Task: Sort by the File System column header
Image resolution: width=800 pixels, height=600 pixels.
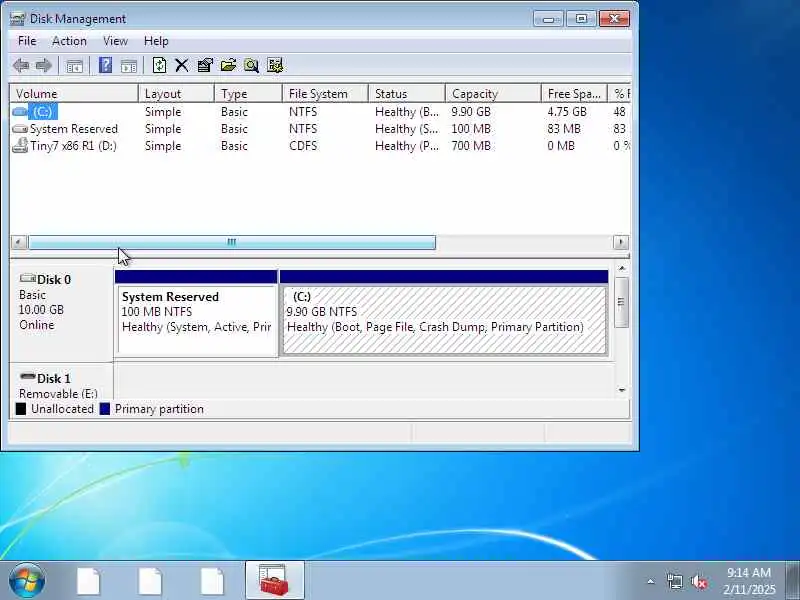Action: [325, 94]
